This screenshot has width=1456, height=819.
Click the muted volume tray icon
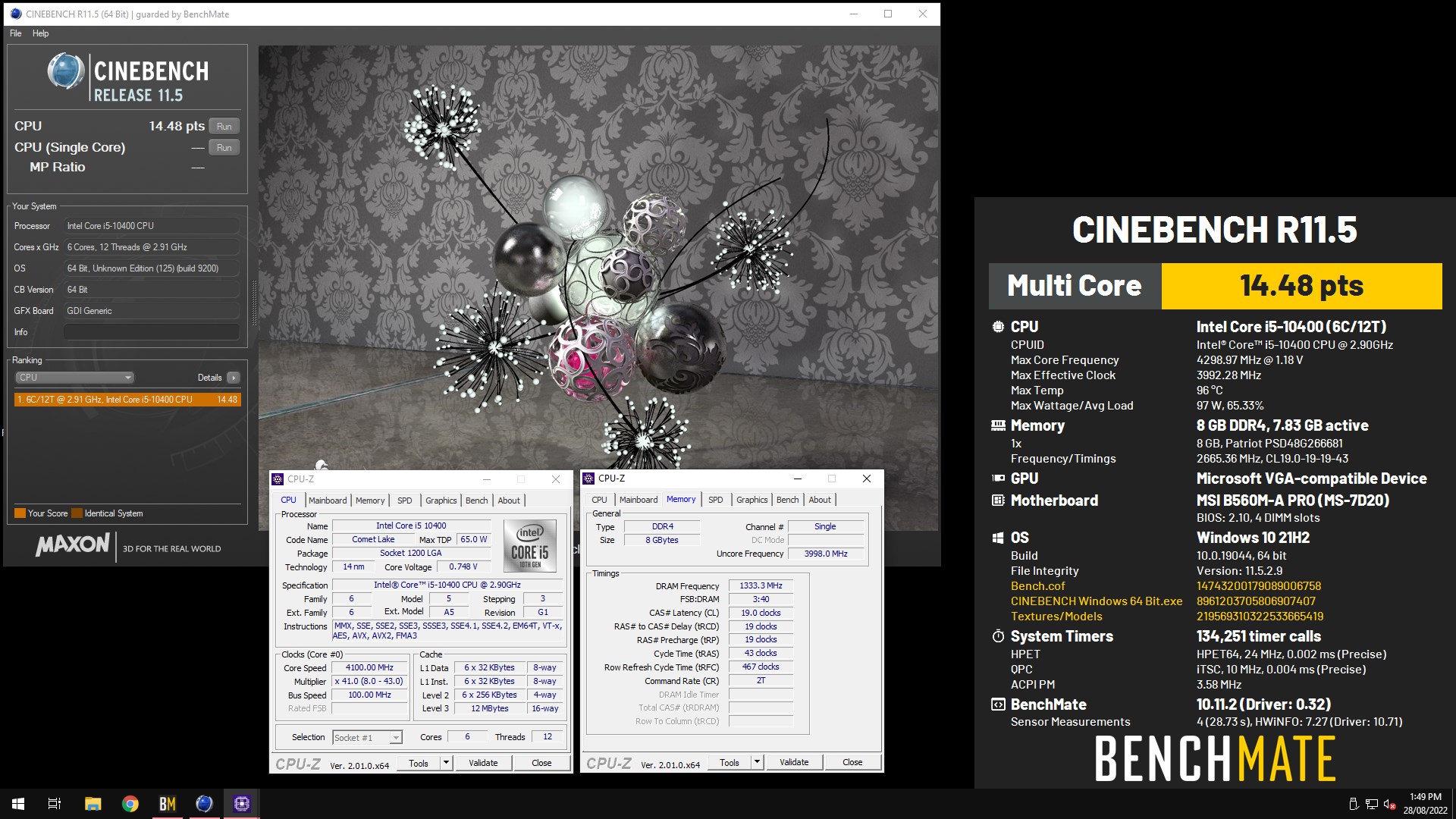[x=1390, y=805]
